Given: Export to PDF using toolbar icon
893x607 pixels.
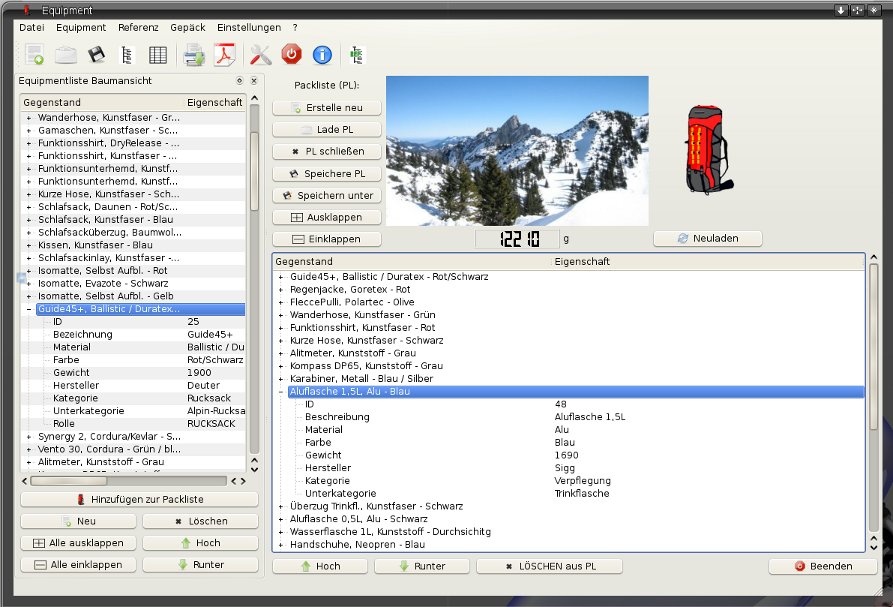Looking at the screenshot, I should [226, 55].
